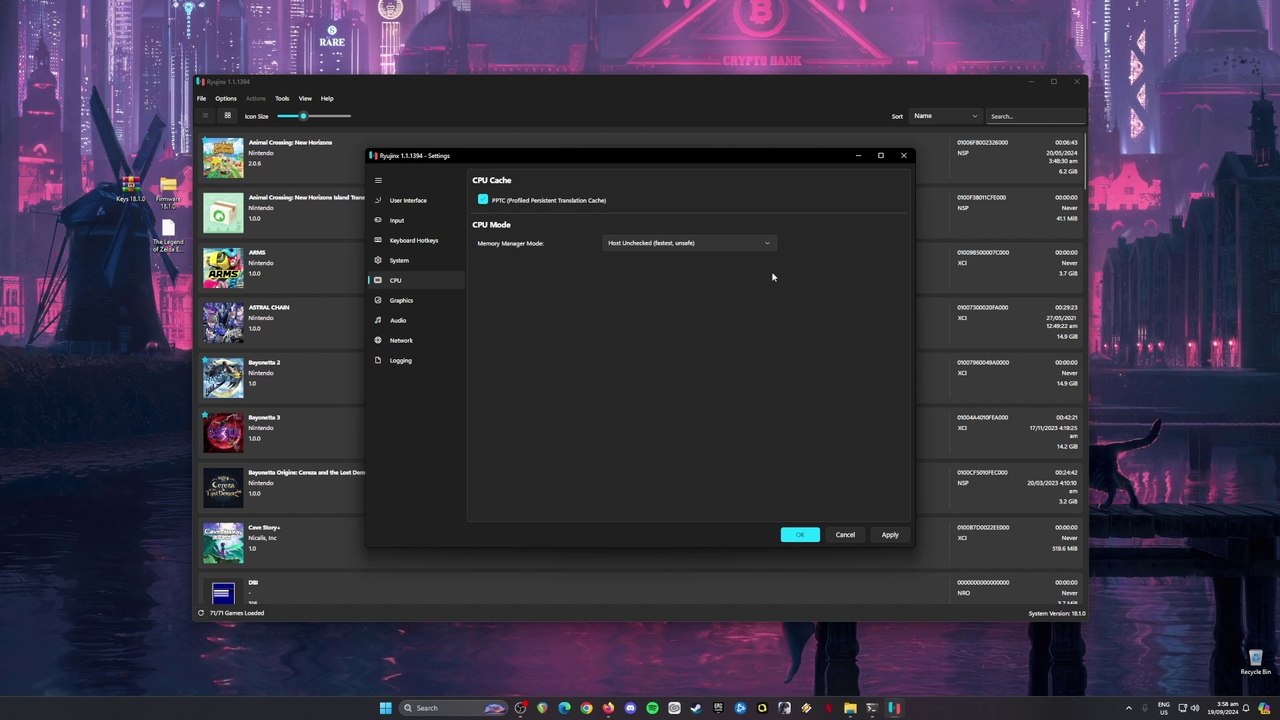The height and width of the screenshot is (720, 1280).
Task: Open the Sort by Name dropdown
Action: click(x=944, y=116)
